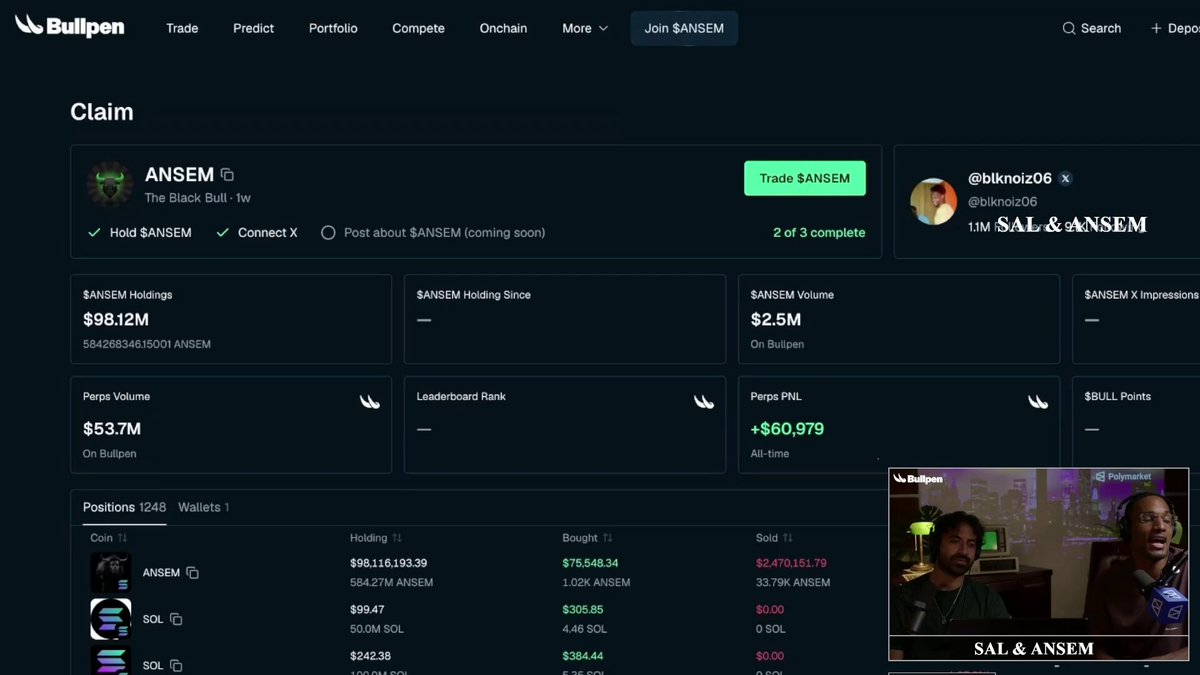Click the 33.79K ANSEM sold amount
Image resolution: width=1200 pixels, height=675 pixels.
(793, 582)
